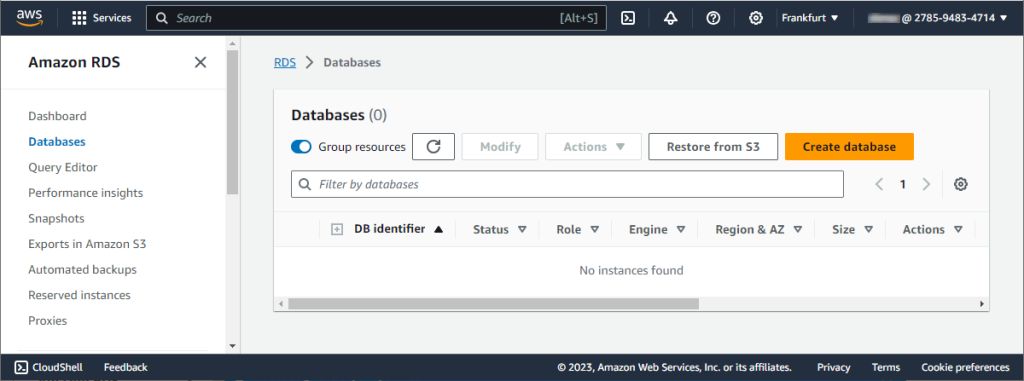
Task: Open the help question mark icon
Action: pyautogui.click(x=713, y=18)
